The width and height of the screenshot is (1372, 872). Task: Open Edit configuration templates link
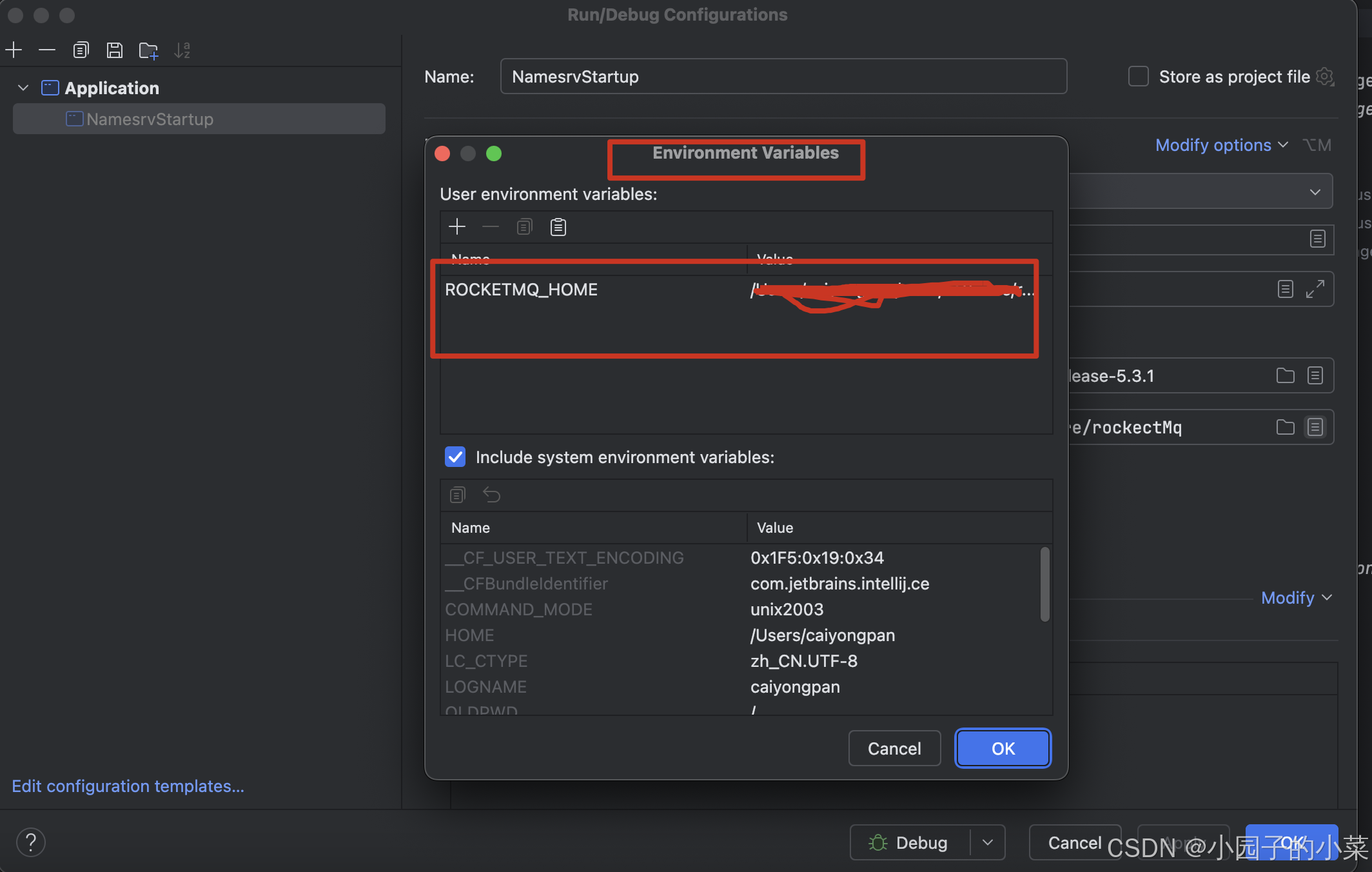tap(128, 786)
